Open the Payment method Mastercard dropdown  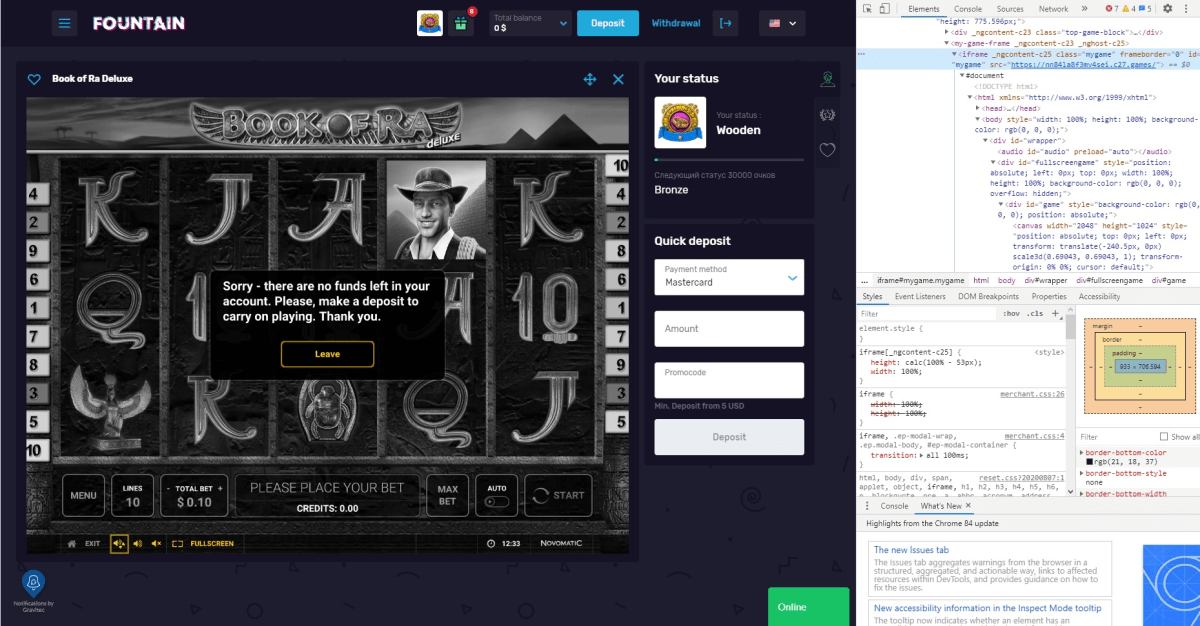729,277
